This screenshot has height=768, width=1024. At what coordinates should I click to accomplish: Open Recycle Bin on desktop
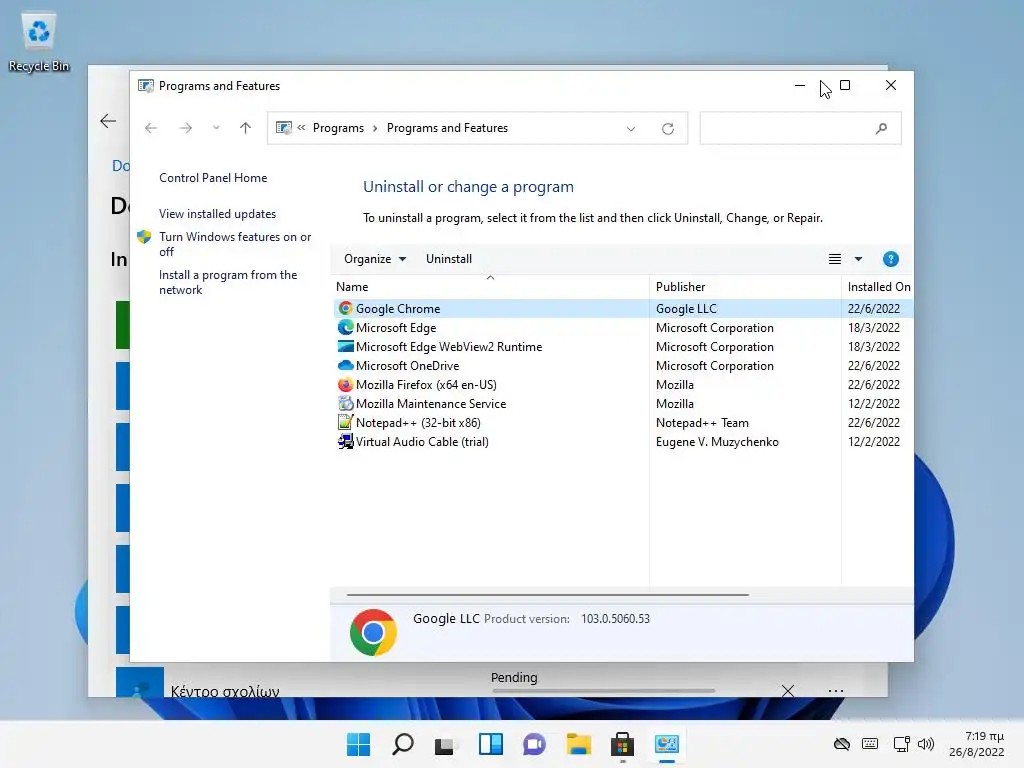pyautogui.click(x=39, y=42)
